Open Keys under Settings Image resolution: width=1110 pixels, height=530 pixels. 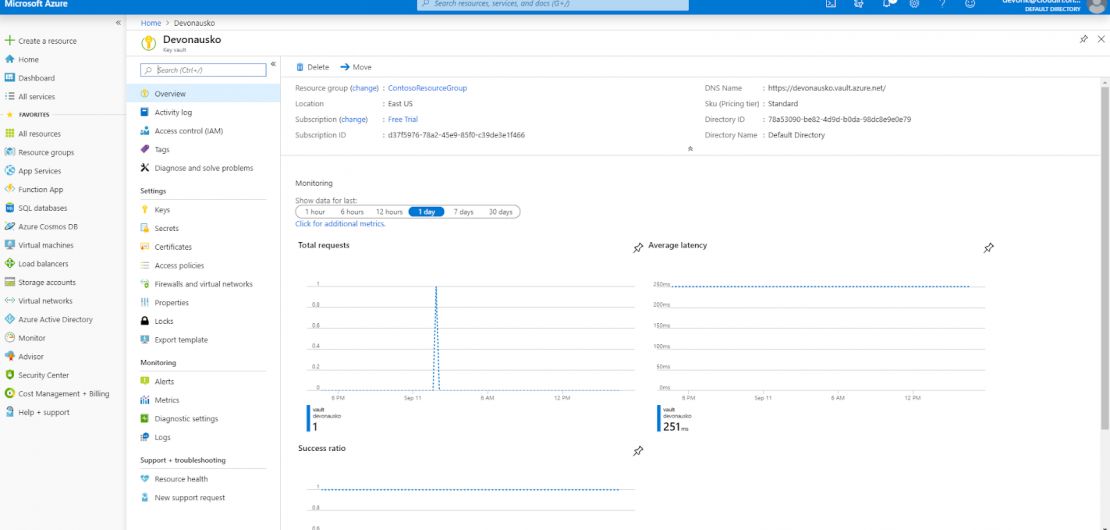click(162, 210)
